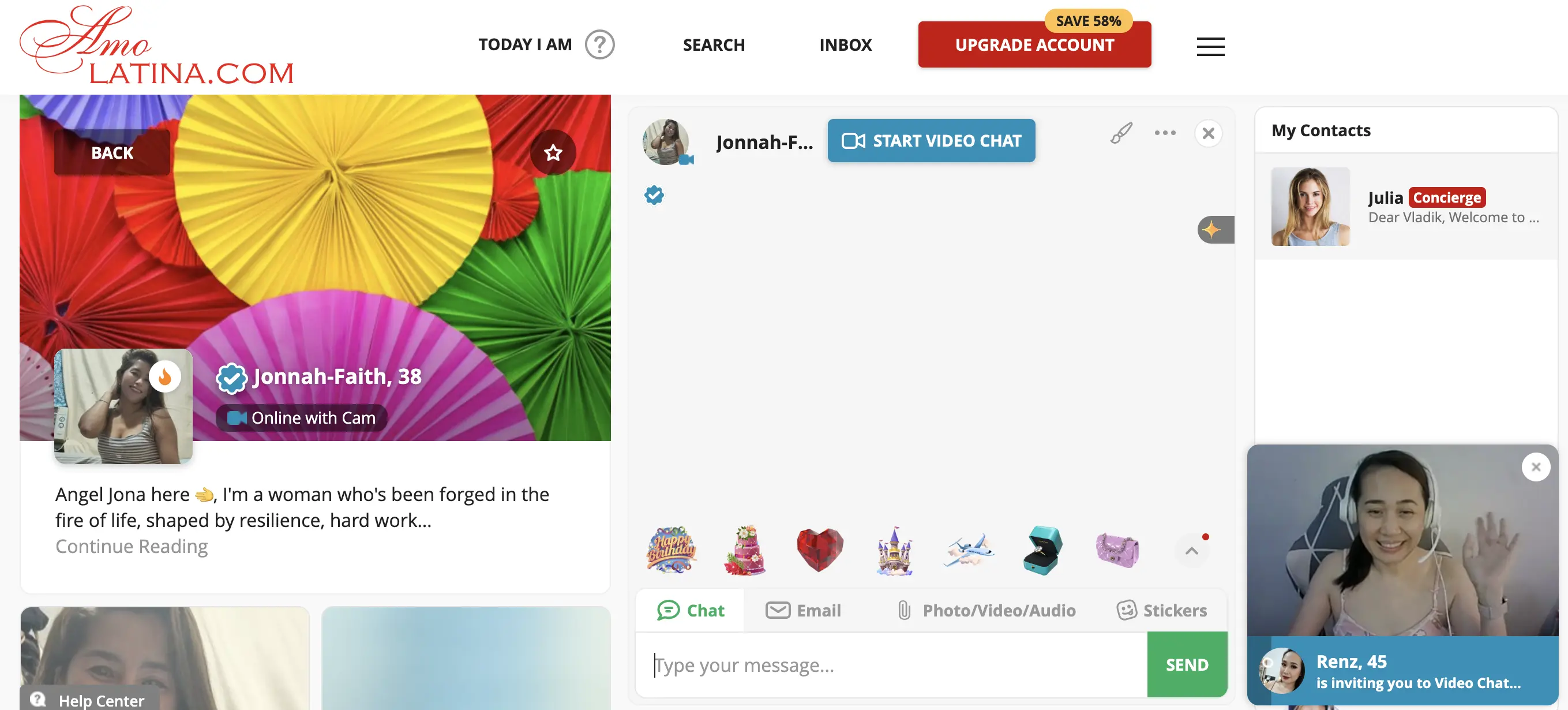This screenshot has height=710, width=1568.
Task: Open Julia Concierge contact
Action: (1406, 207)
